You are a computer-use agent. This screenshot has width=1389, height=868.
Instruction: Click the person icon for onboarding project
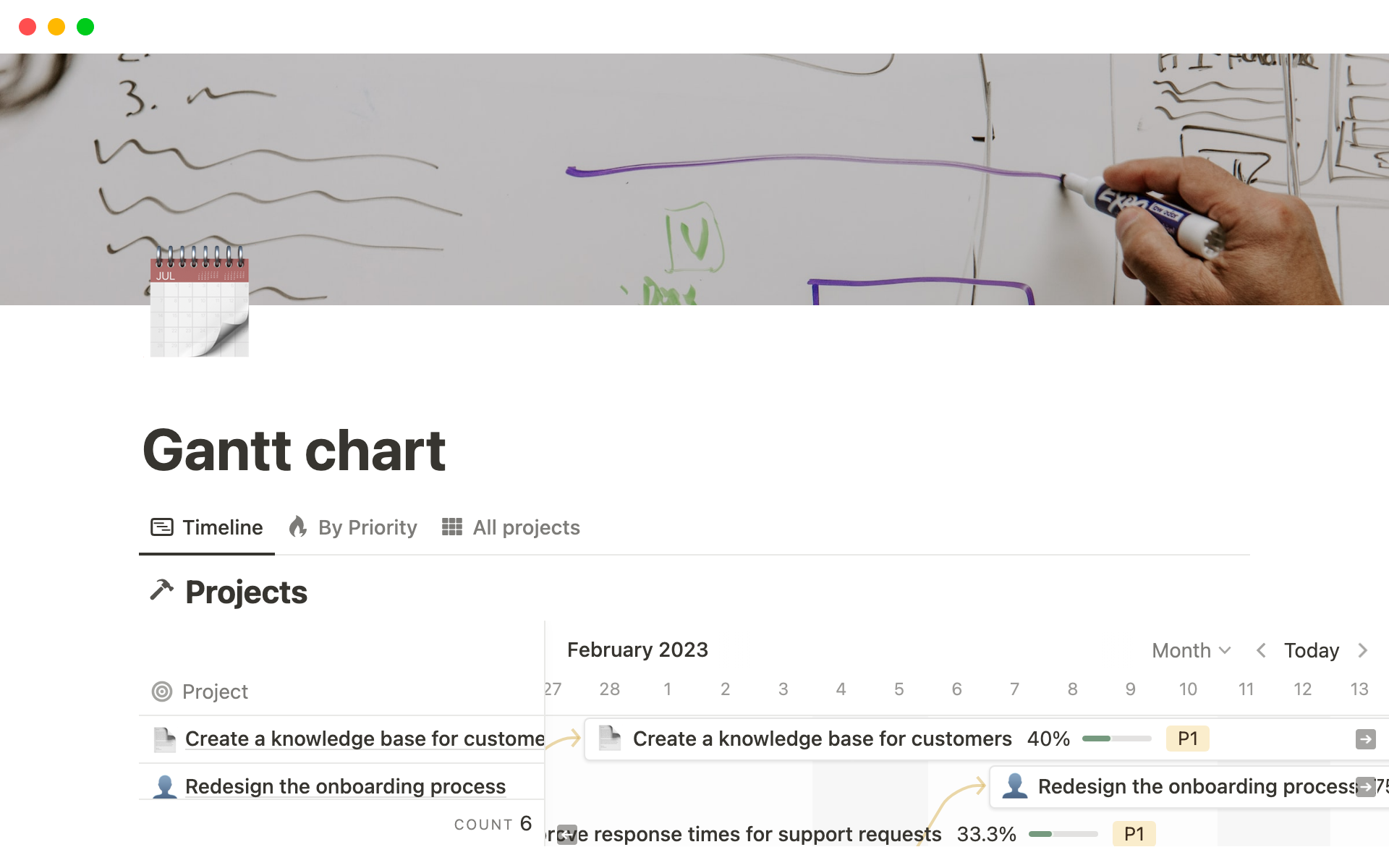(x=164, y=786)
